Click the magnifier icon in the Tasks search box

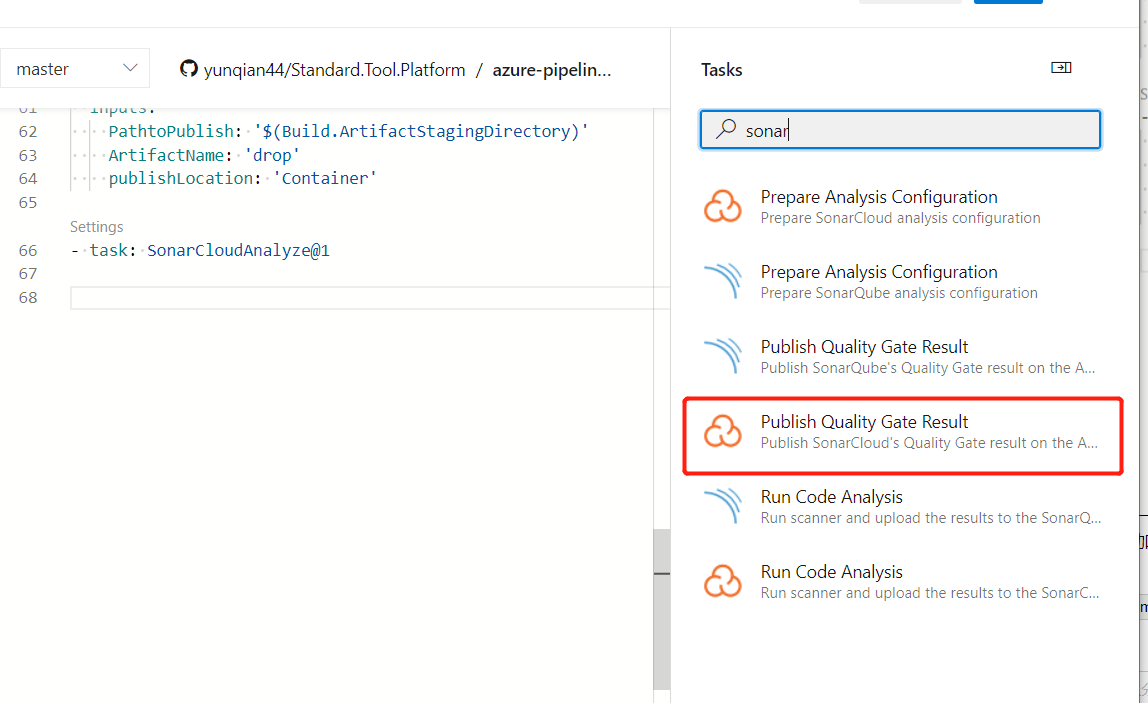pyautogui.click(x=728, y=129)
